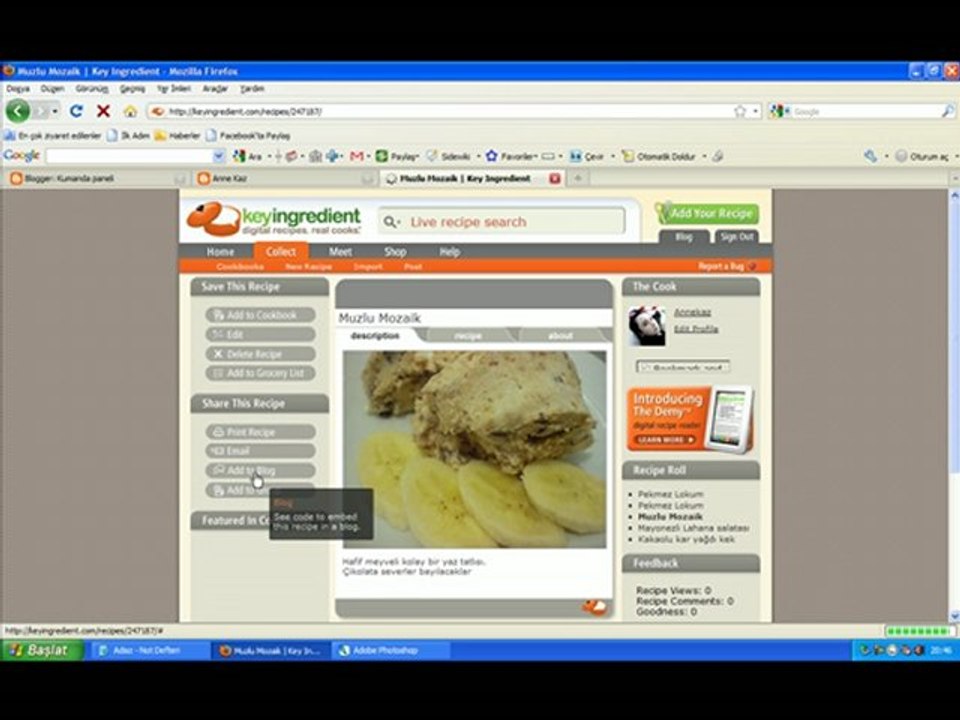This screenshot has width=960, height=720.
Task: Select the recipe tab of Muzlu Mozaik
Action: coord(468,336)
